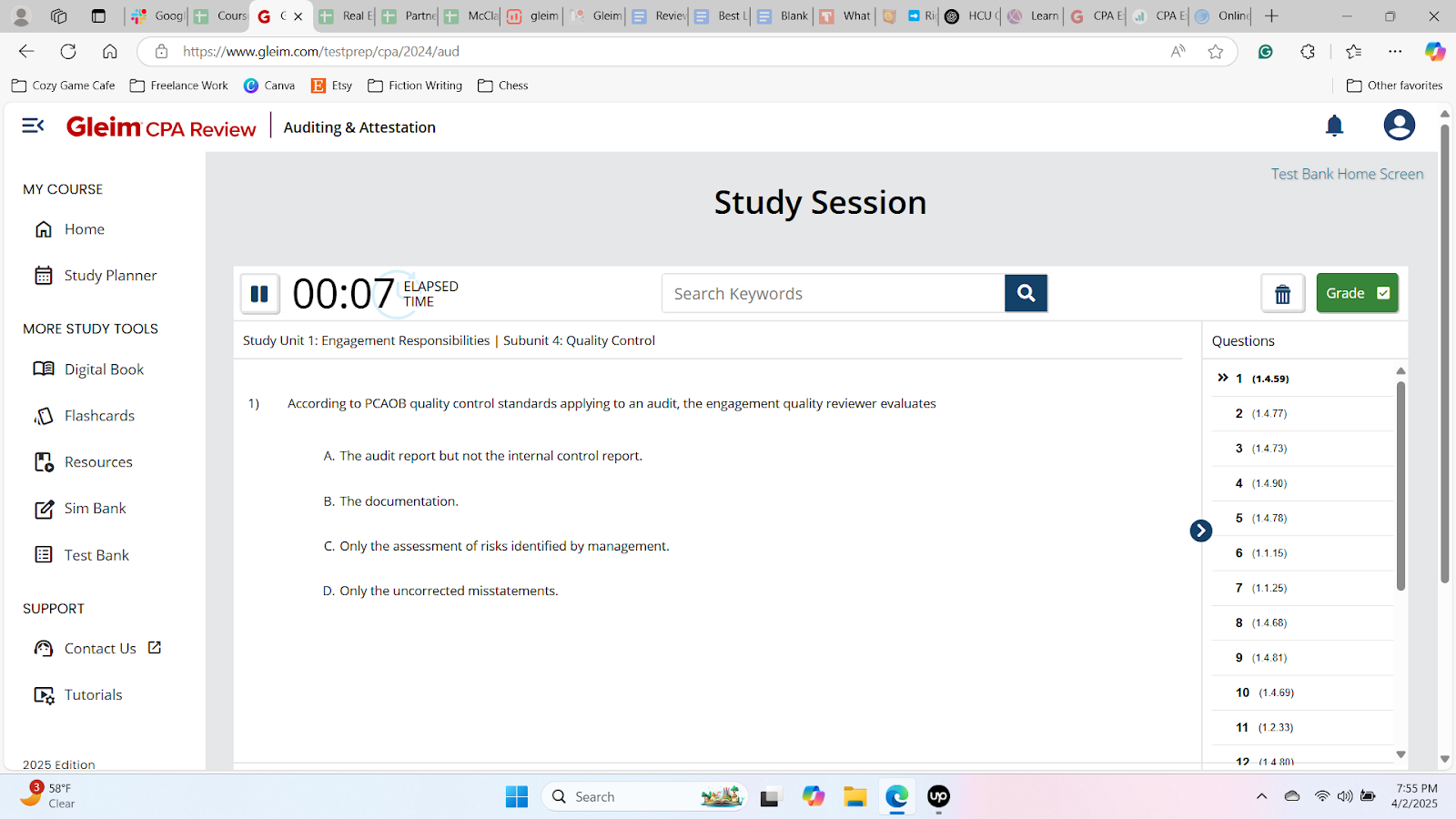
Task: Click the keyword search magnifier button
Action: [x=1026, y=293]
